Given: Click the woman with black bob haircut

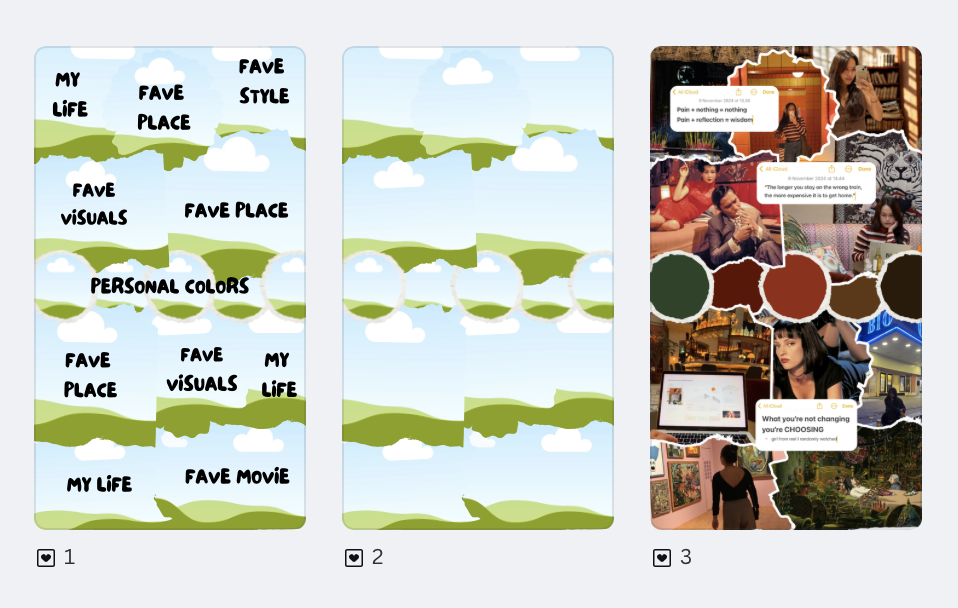Looking at the screenshot, I should click(806, 362).
